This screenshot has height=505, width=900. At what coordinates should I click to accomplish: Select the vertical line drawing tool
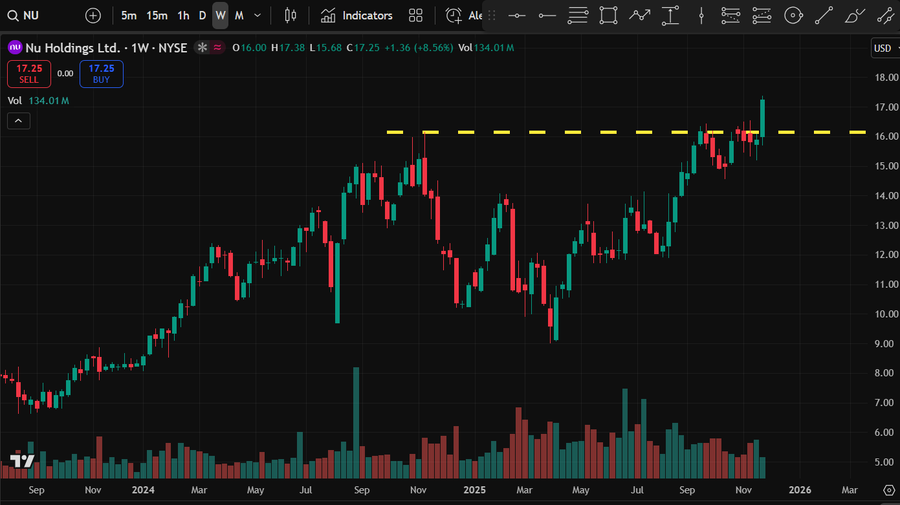click(701, 16)
